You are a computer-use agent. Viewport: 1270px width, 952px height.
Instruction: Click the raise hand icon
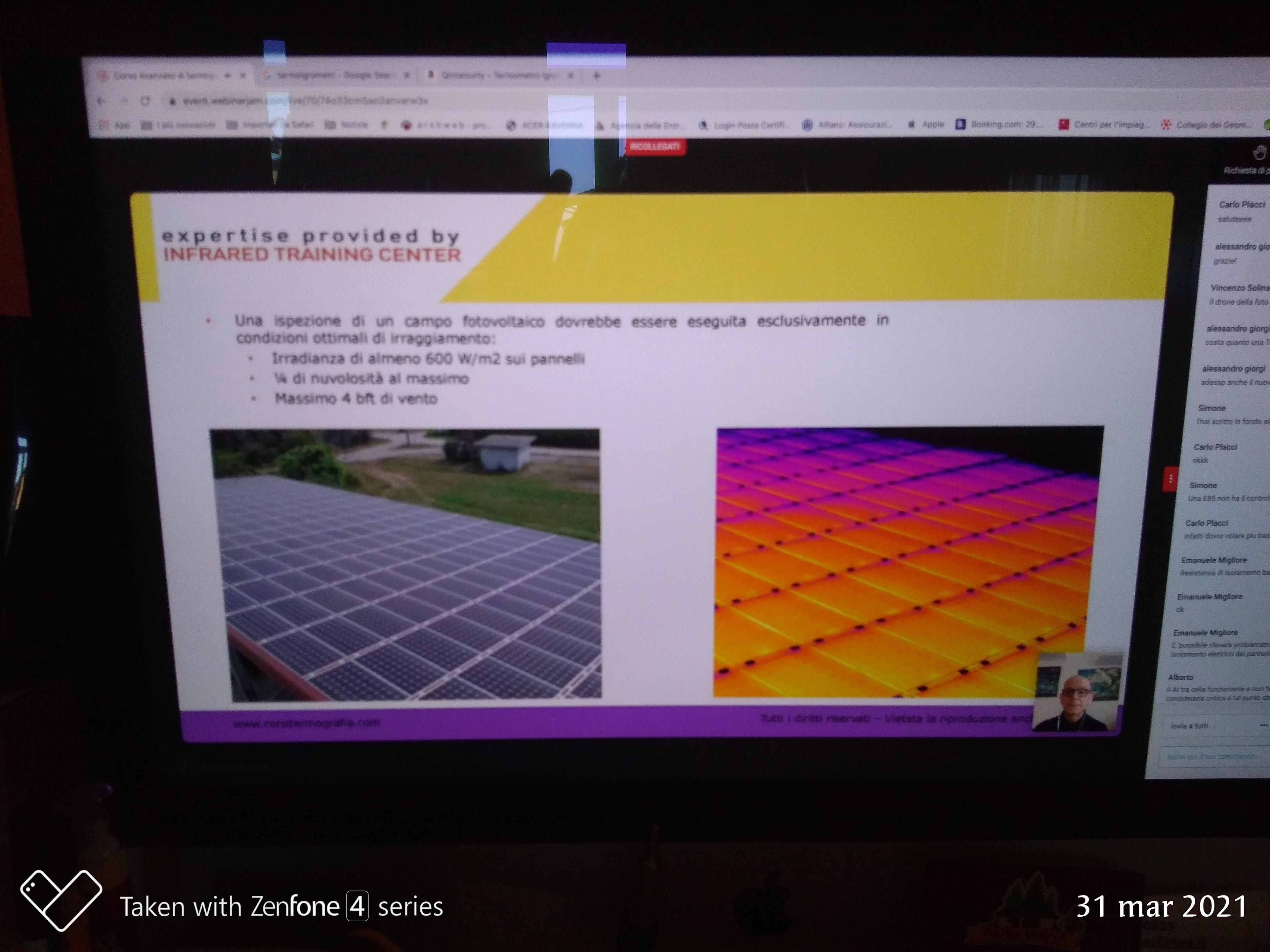coord(1259,153)
